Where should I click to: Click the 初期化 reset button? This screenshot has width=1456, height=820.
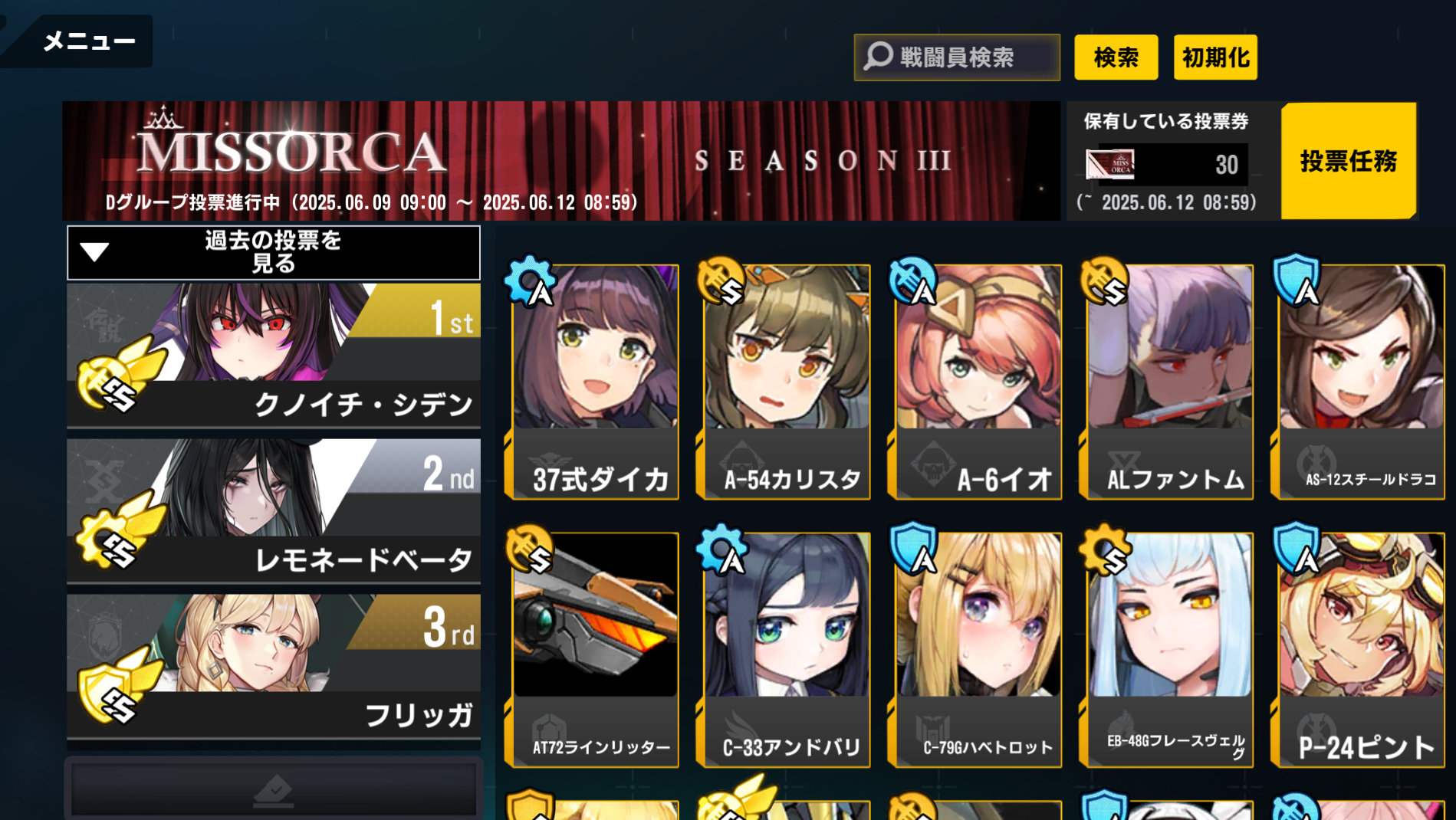tap(1215, 57)
